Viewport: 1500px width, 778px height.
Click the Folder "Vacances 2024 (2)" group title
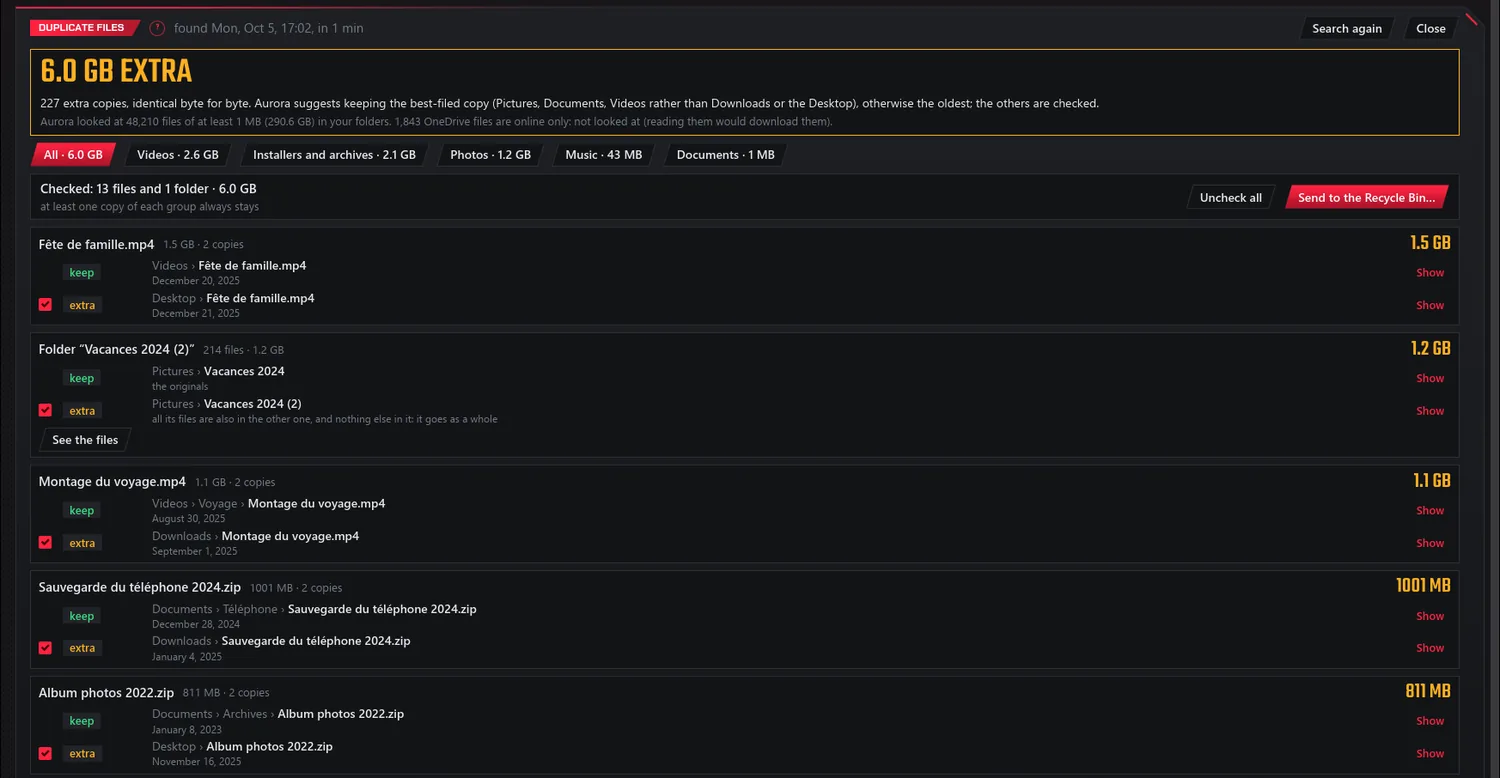point(116,350)
